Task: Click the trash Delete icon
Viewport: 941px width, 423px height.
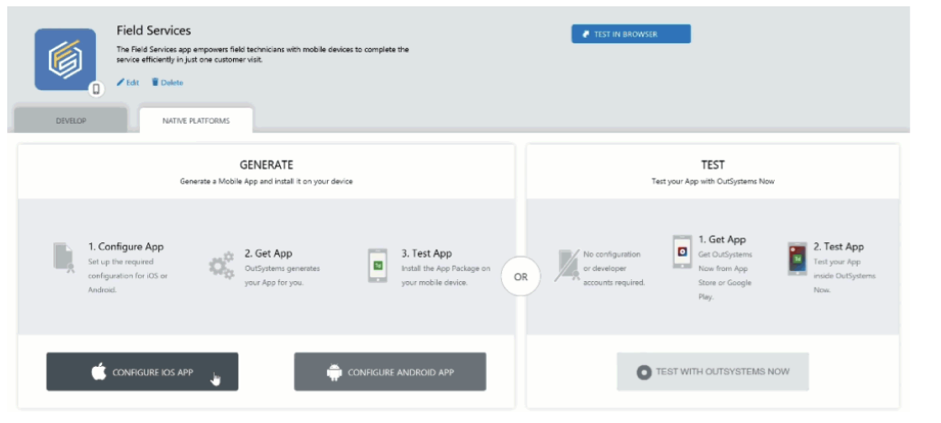Action: click(x=155, y=82)
